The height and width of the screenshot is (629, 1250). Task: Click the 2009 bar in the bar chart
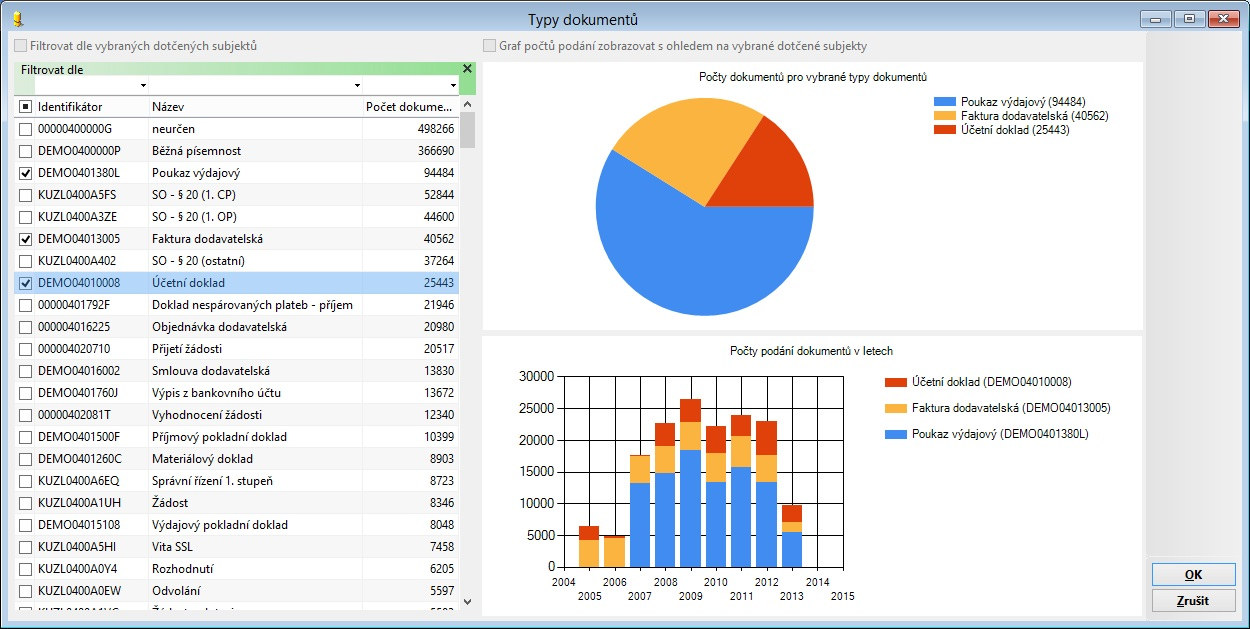point(690,483)
